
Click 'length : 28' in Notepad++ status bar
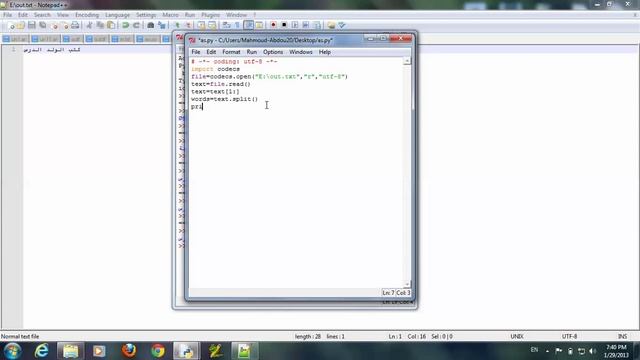pyautogui.click(x=308, y=337)
